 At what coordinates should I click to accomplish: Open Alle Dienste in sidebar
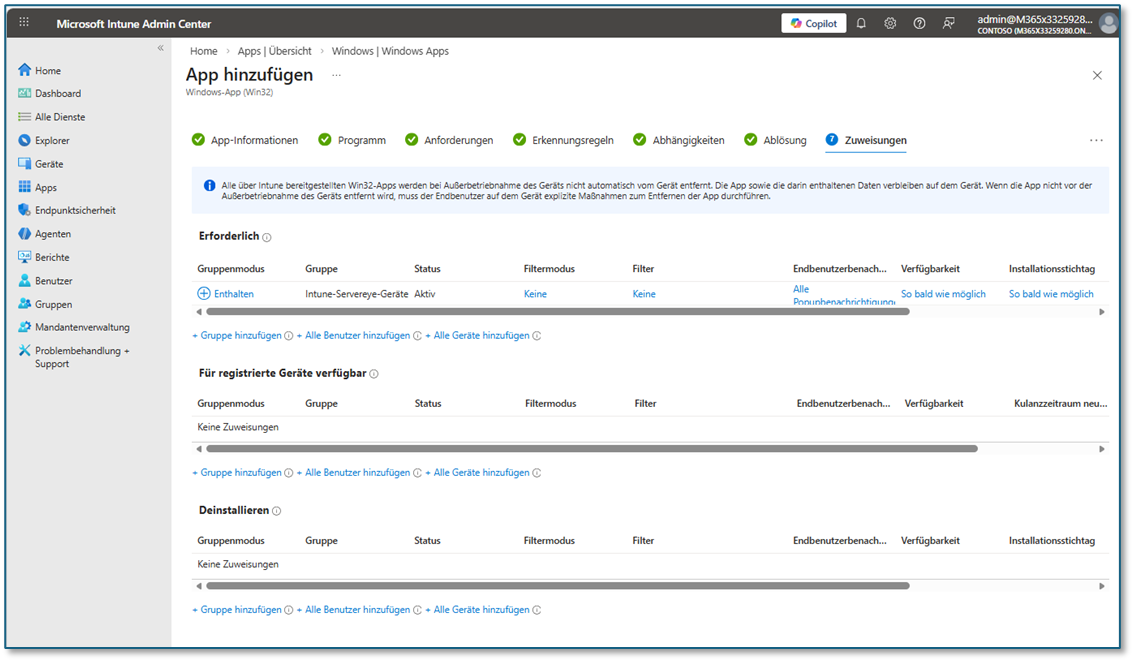tap(60, 116)
